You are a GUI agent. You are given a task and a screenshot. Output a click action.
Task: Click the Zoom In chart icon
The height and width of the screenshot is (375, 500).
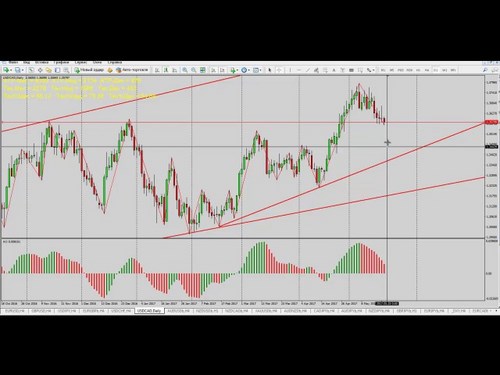(x=184, y=70)
